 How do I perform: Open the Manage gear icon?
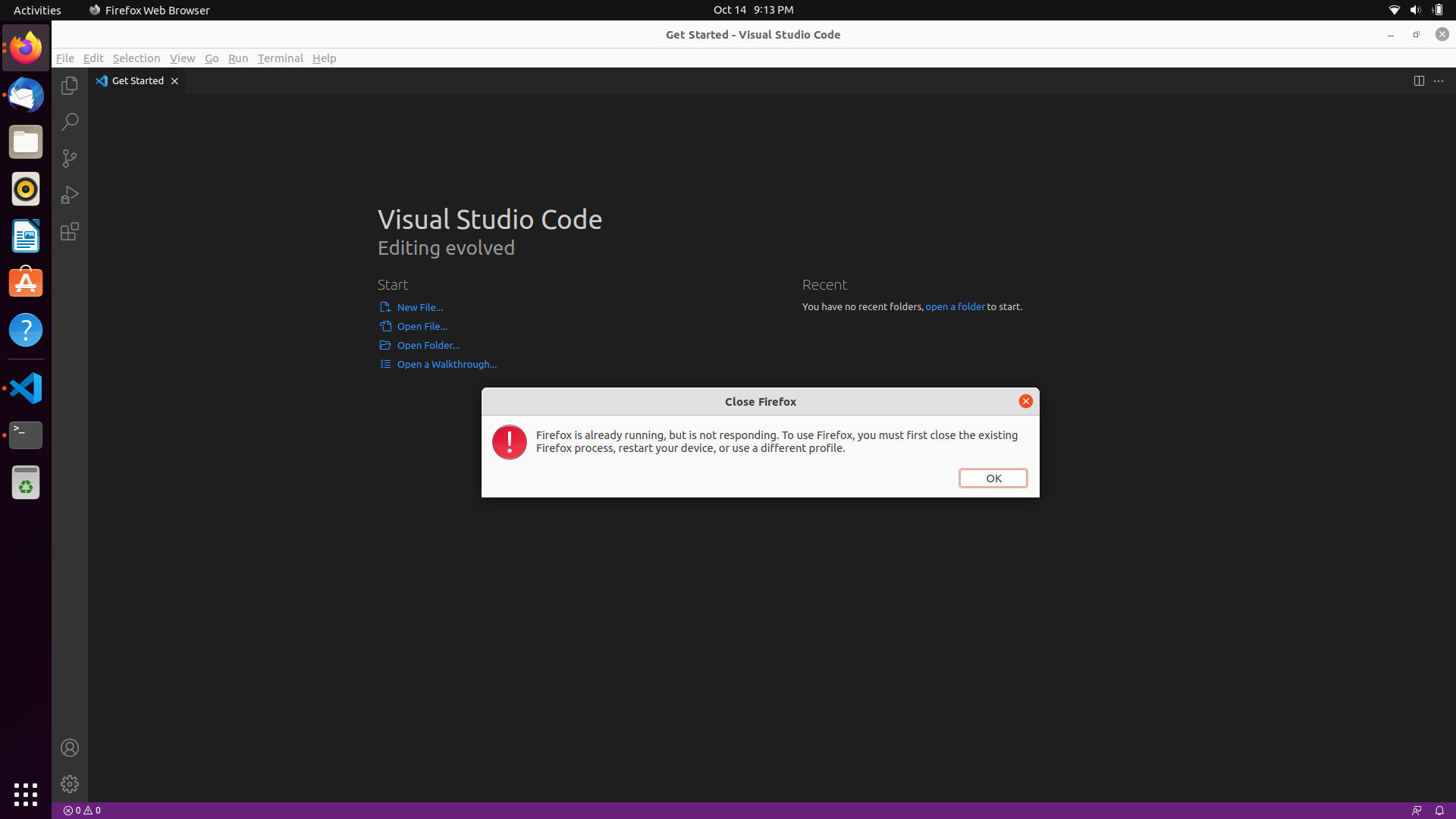[70, 784]
